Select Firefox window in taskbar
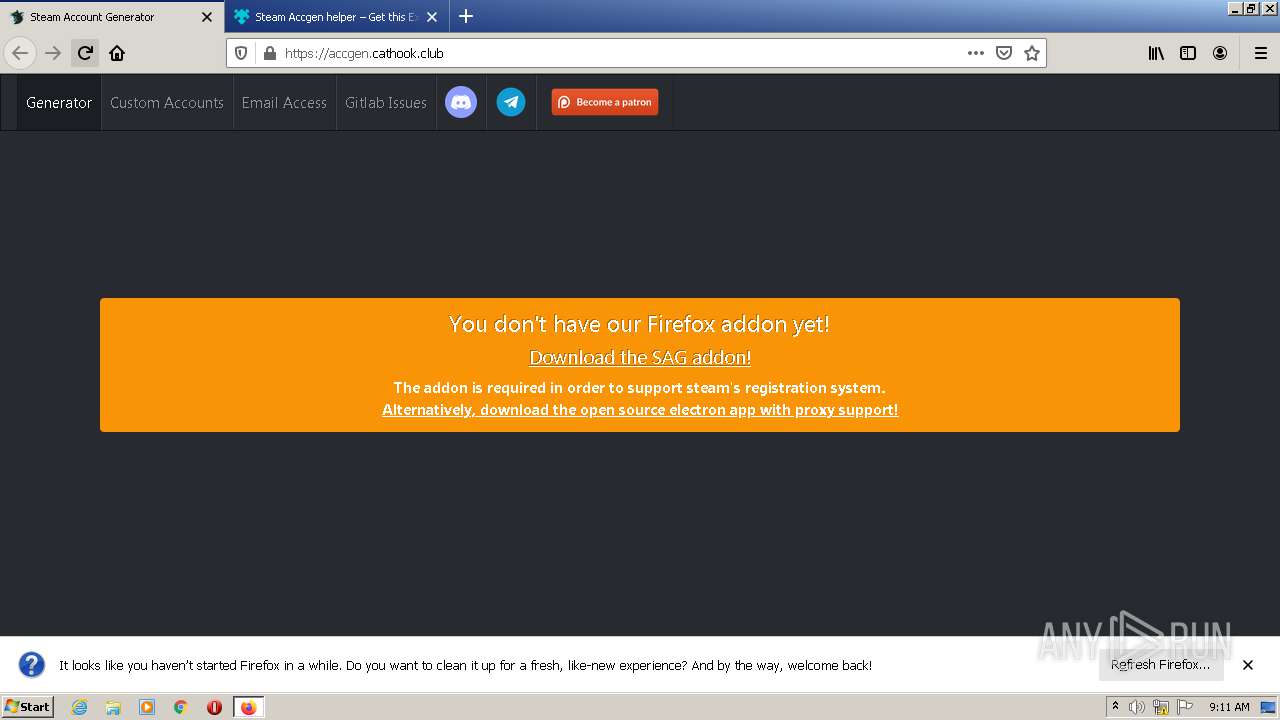 coord(248,707)
